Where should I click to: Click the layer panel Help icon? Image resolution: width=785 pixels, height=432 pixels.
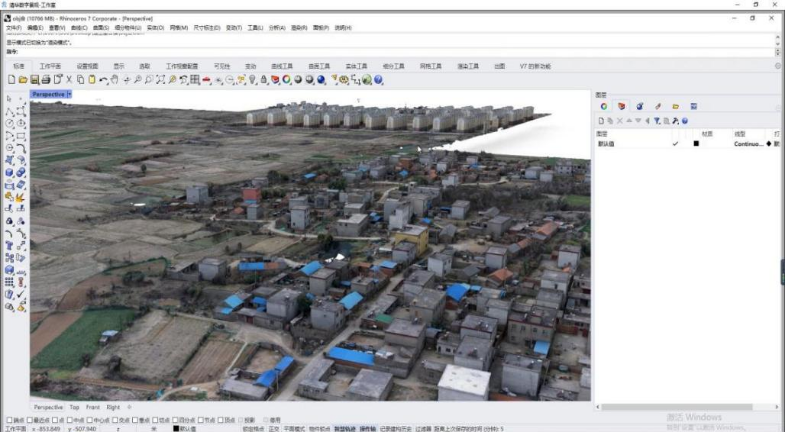click(685, 121)
